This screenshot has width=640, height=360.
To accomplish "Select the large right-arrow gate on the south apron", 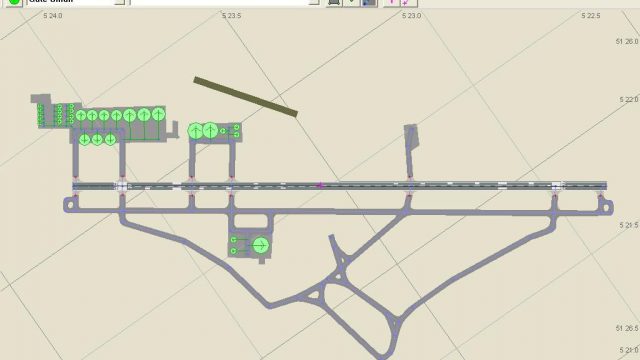I will [261, 245].
